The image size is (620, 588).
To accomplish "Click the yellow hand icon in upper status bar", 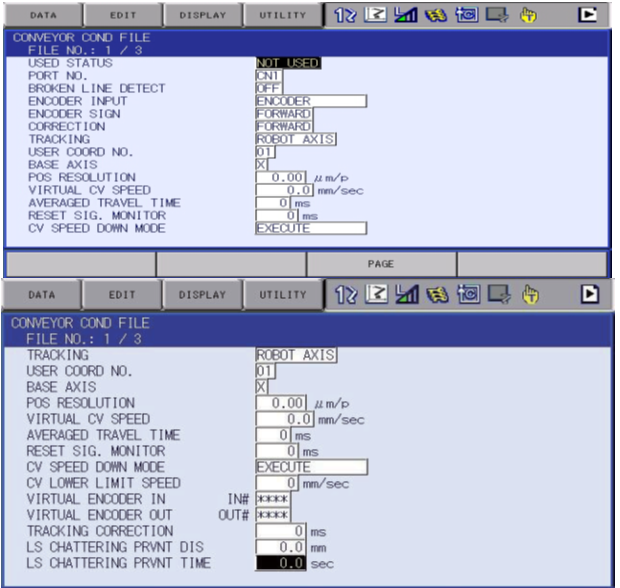I will 529,16.
